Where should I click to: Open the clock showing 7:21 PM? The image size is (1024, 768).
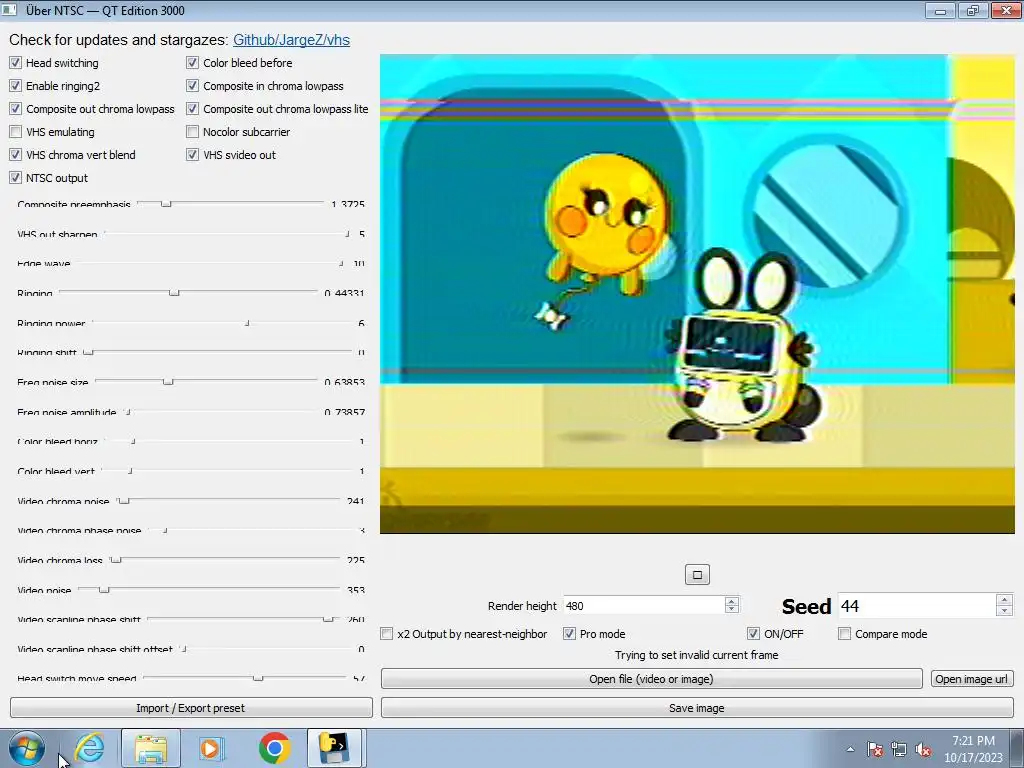(x=973, y=748)
